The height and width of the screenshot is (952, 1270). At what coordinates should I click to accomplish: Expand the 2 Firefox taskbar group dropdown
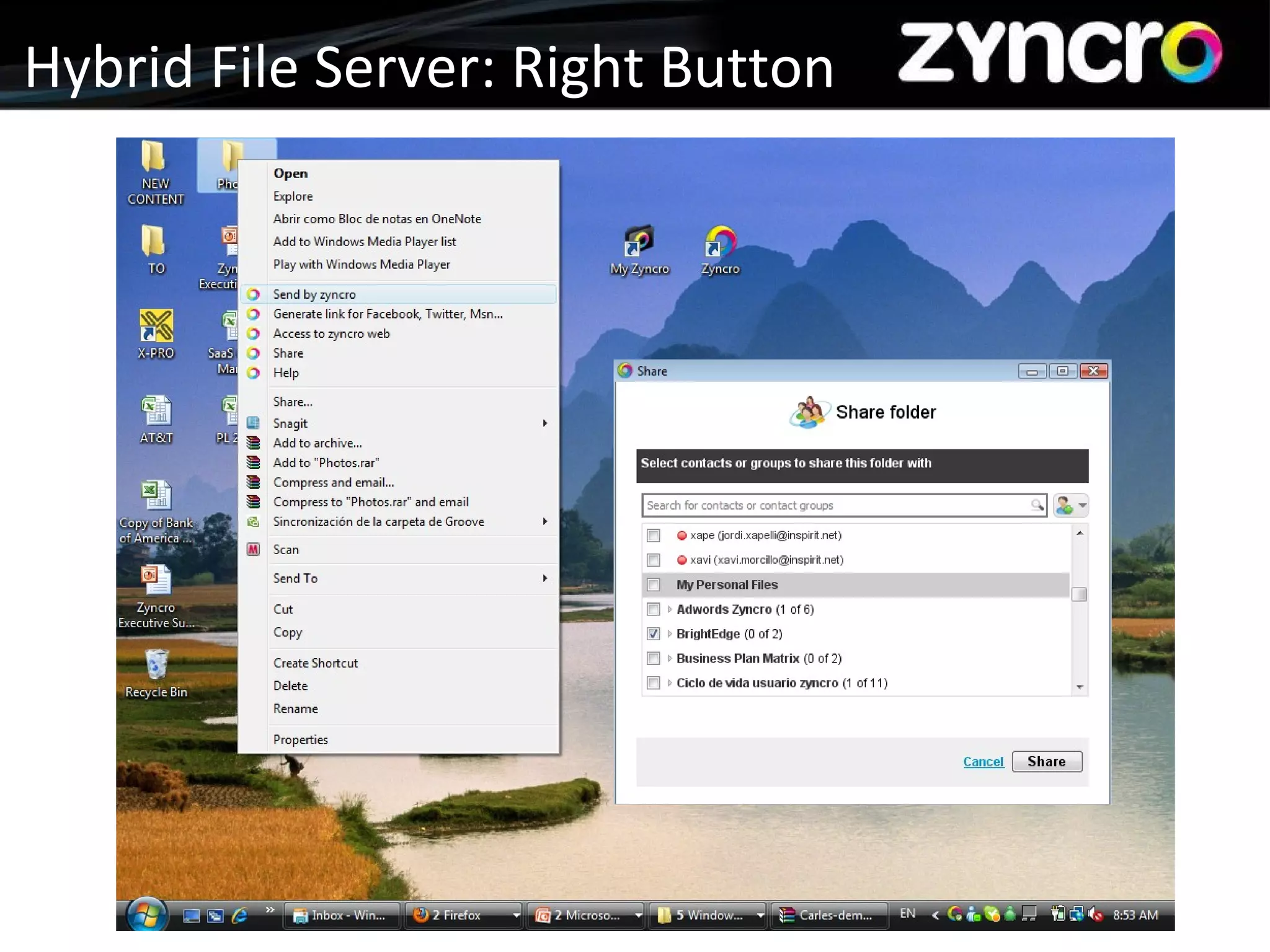[x=516, y=915]
